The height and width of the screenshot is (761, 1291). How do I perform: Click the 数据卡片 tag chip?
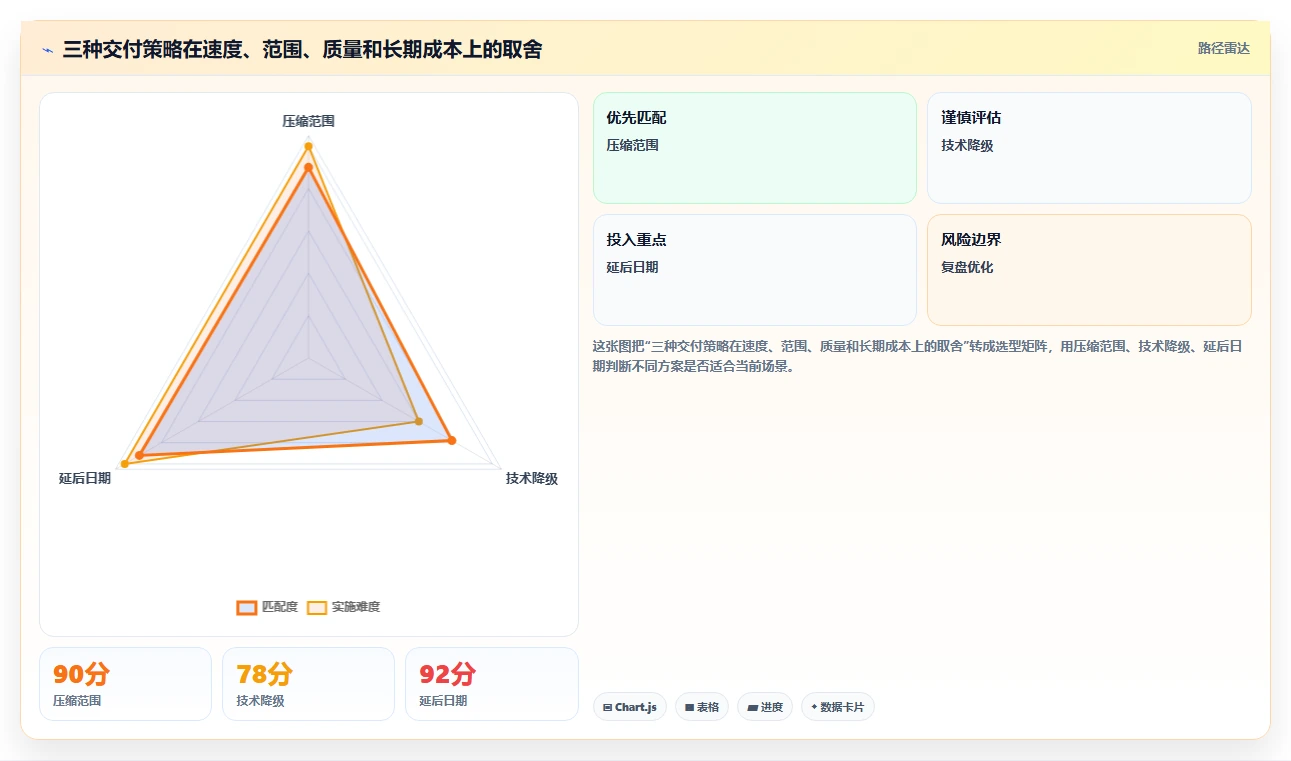point(838,707)
